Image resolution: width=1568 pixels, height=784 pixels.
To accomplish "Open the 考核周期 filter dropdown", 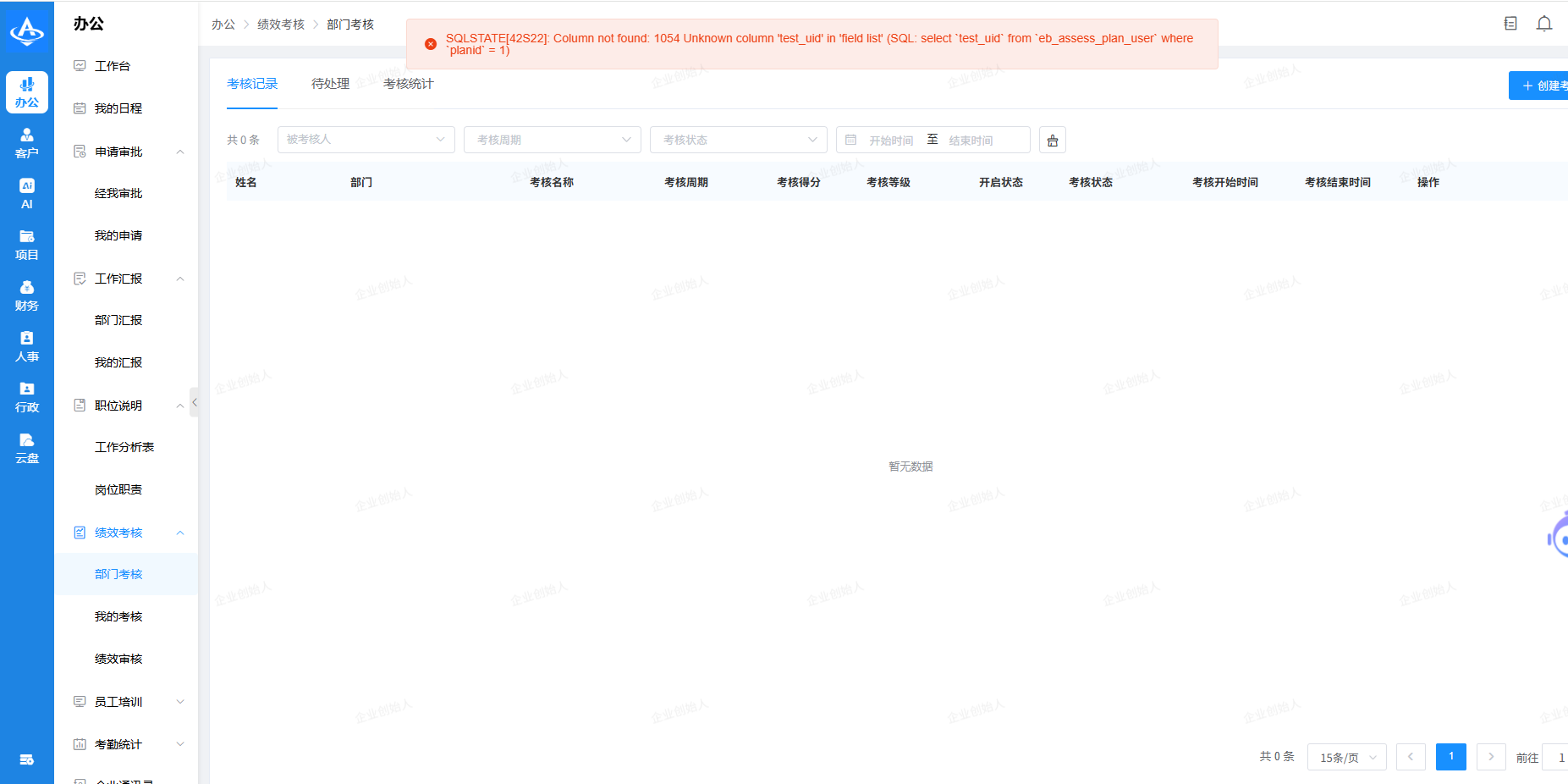I will tap(552, 140).
